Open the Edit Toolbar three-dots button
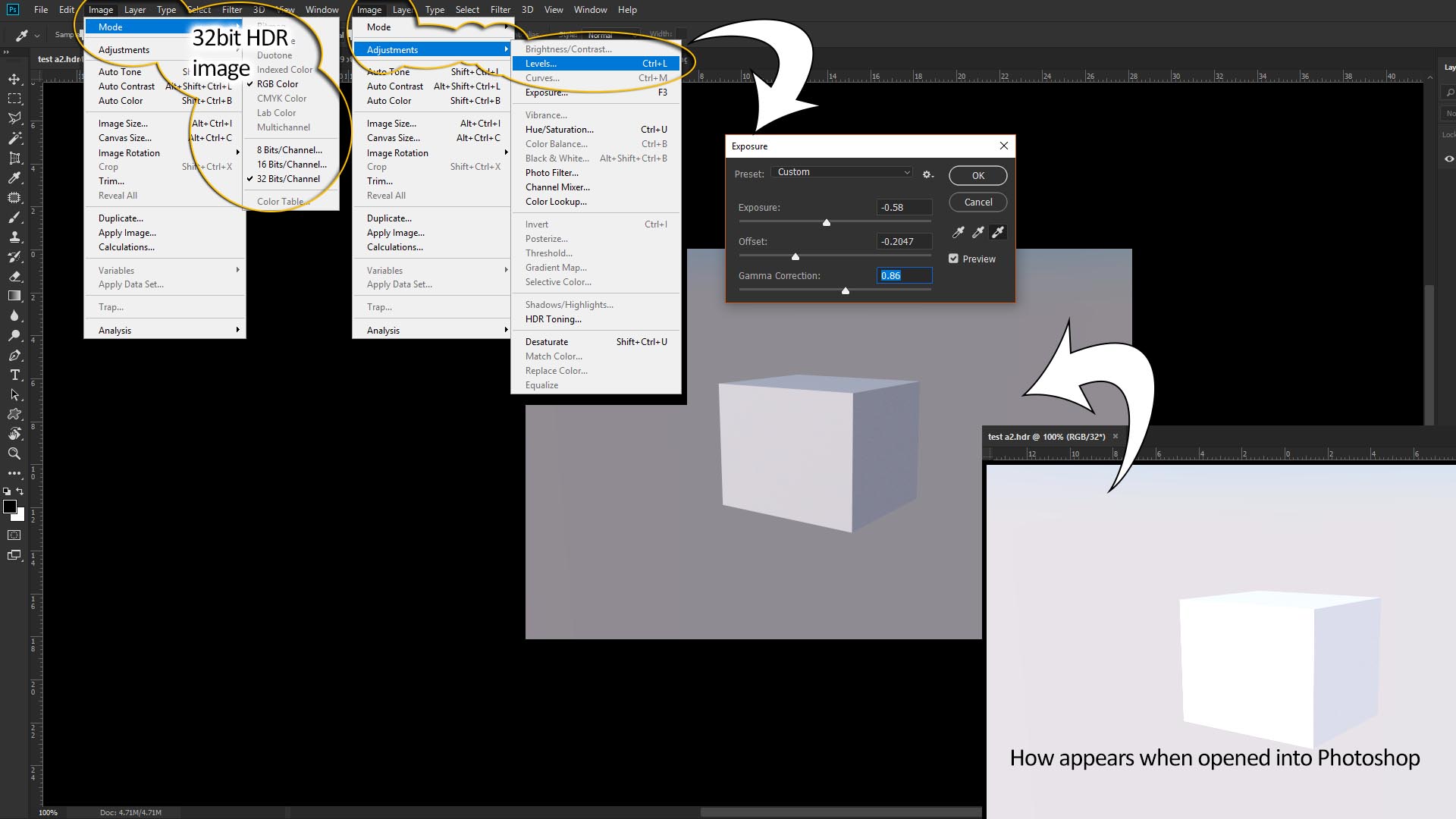The width and height of the screenshot is (1456, 819). 14,472
